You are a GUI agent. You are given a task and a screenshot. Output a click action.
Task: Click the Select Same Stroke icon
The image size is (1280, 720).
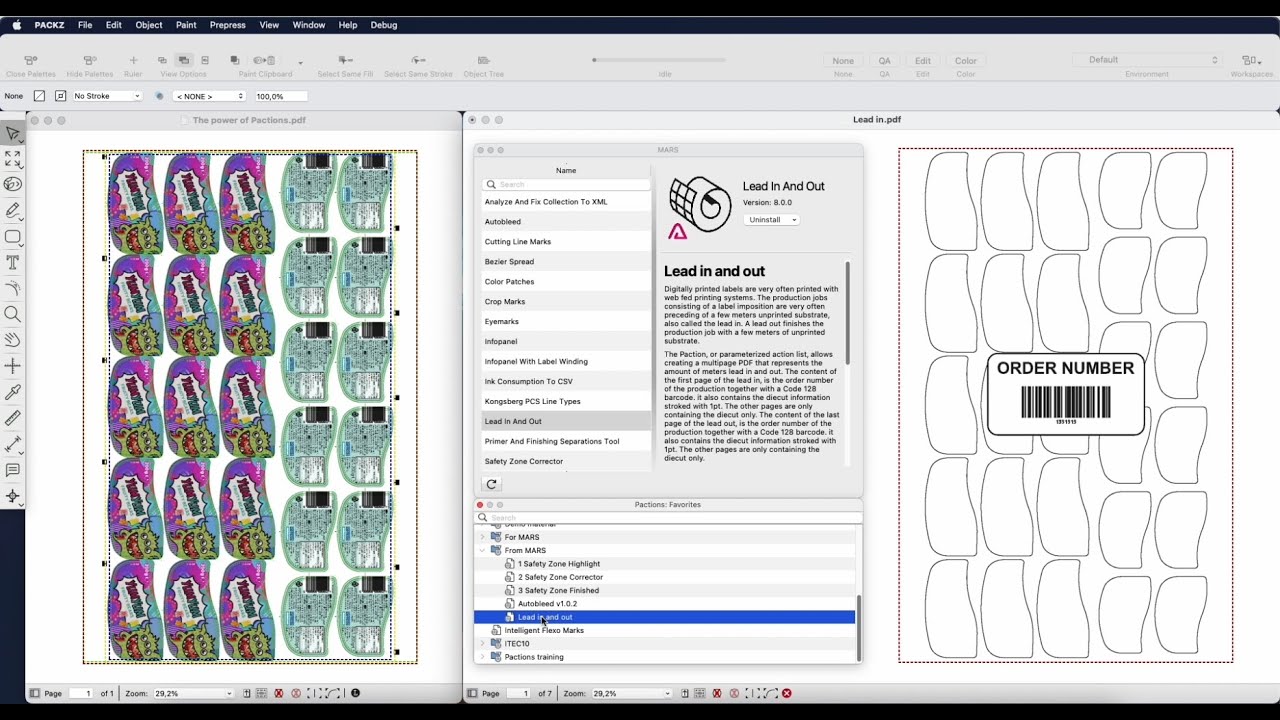419,61
